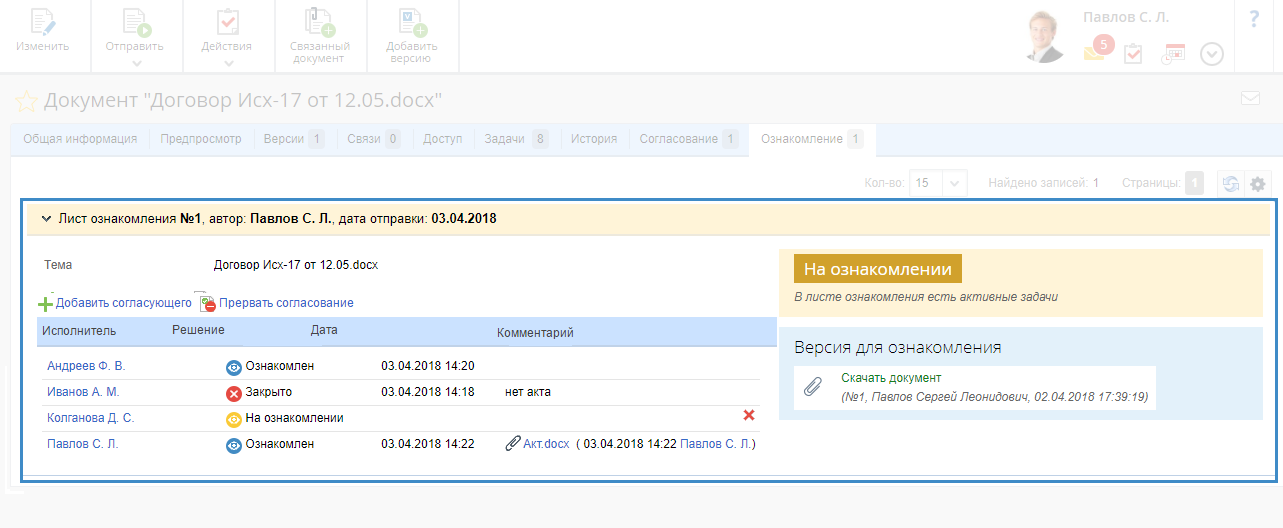Image resolution: width=1283 pixels, height=528 pixels.
Task: Click the red Закрыто status icon in Иванов row
Action: (x=234, y=393)
